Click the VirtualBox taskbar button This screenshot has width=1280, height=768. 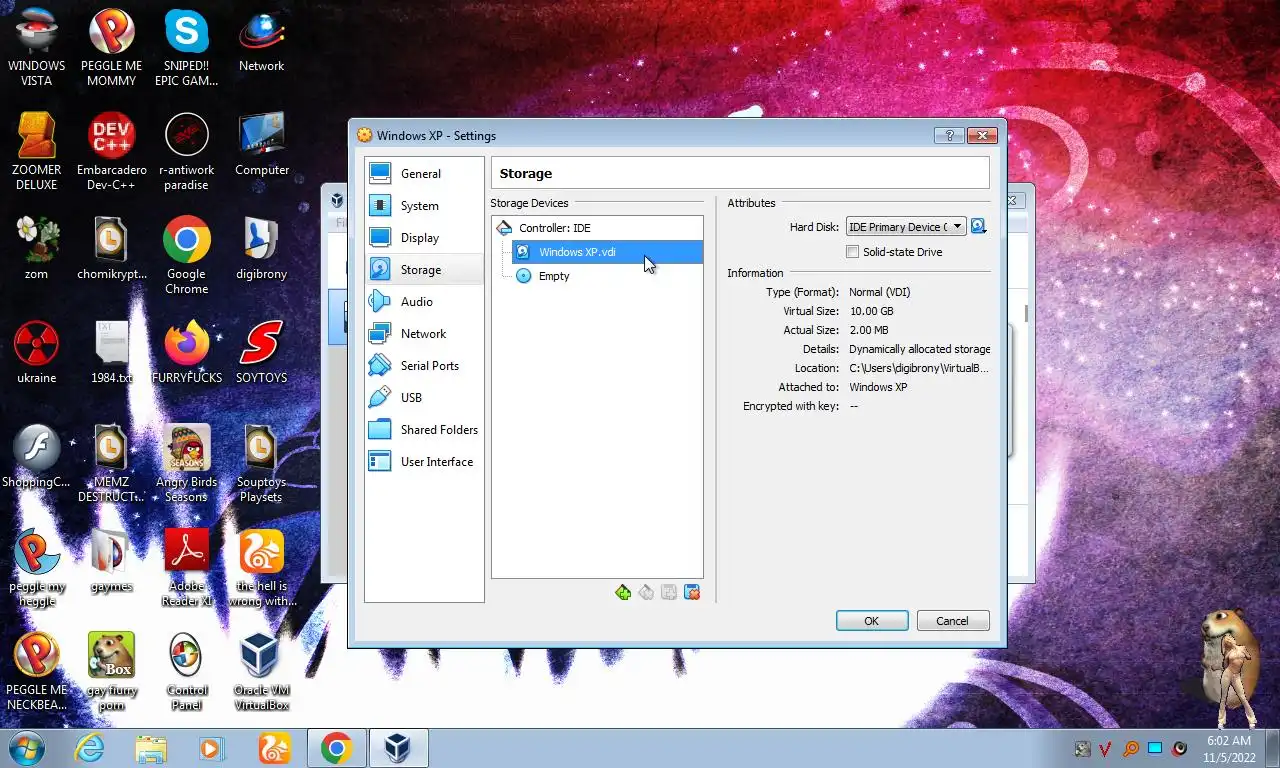point(398,748)
